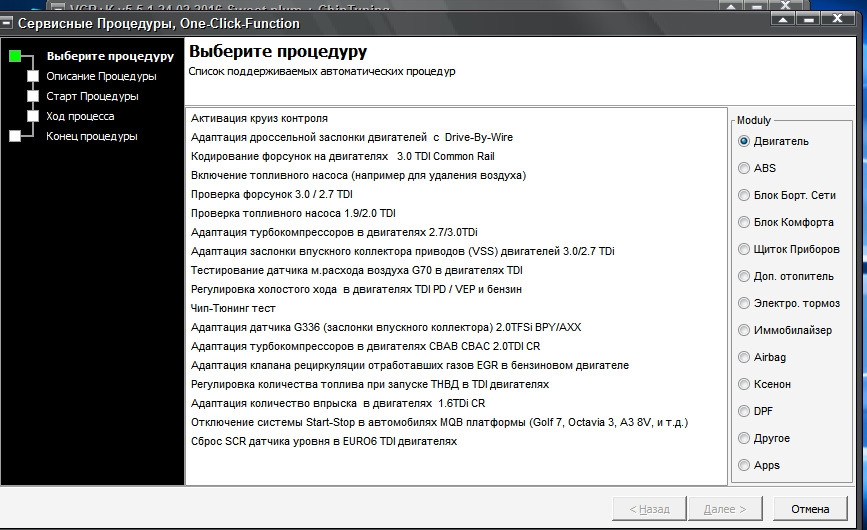This screenshot has width=867, height=530.
Task: Click the Ход процесса step square icon
Action: [33, 116]
